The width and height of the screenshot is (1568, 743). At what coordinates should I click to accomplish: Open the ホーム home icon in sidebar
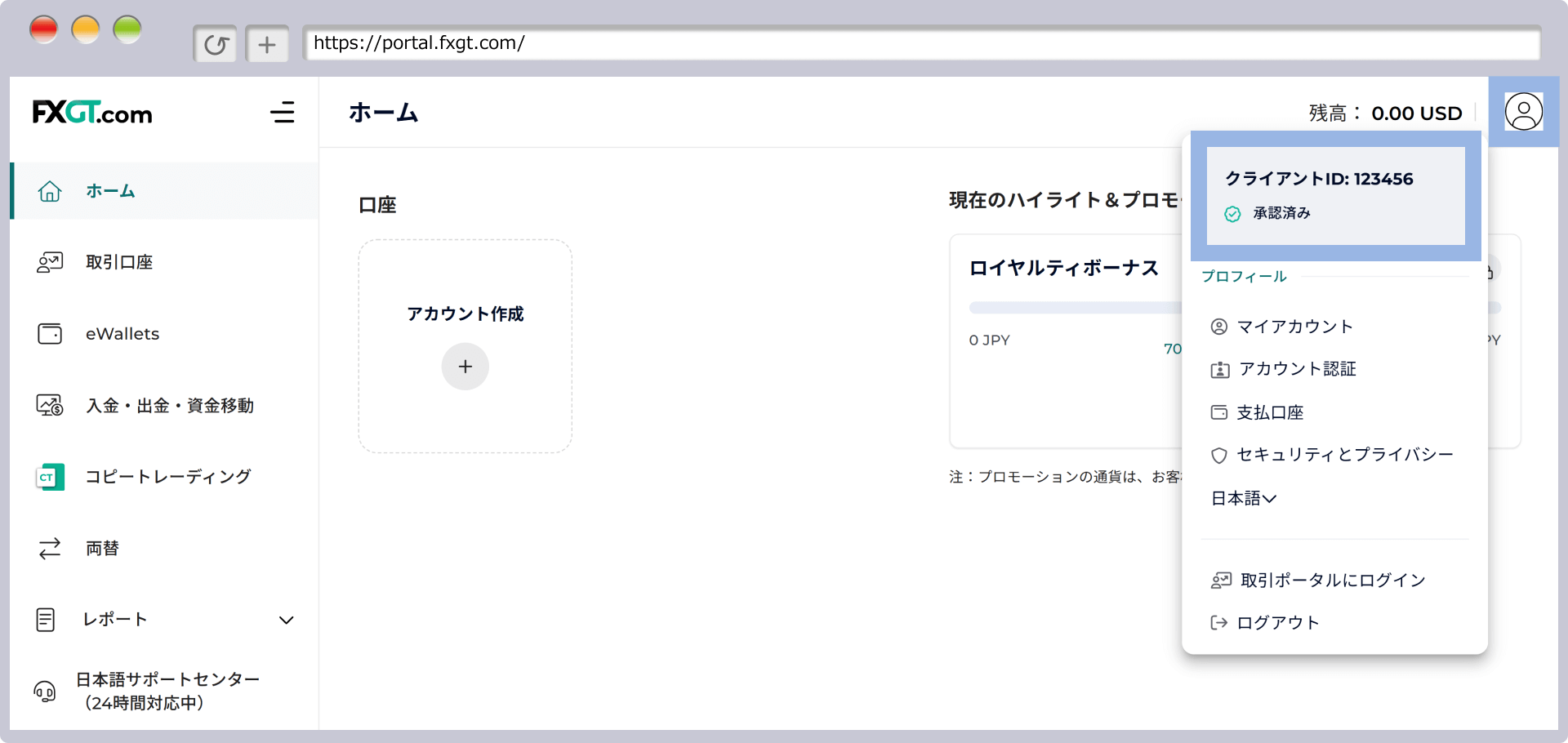pyautogui.click(x=50, y=191)
